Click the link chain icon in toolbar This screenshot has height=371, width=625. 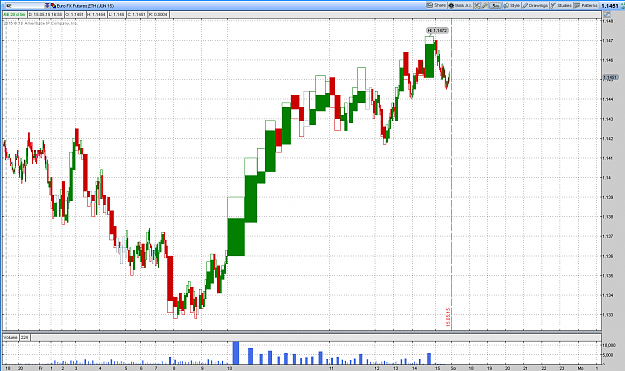pyautogui.click(x=485, y=6)
